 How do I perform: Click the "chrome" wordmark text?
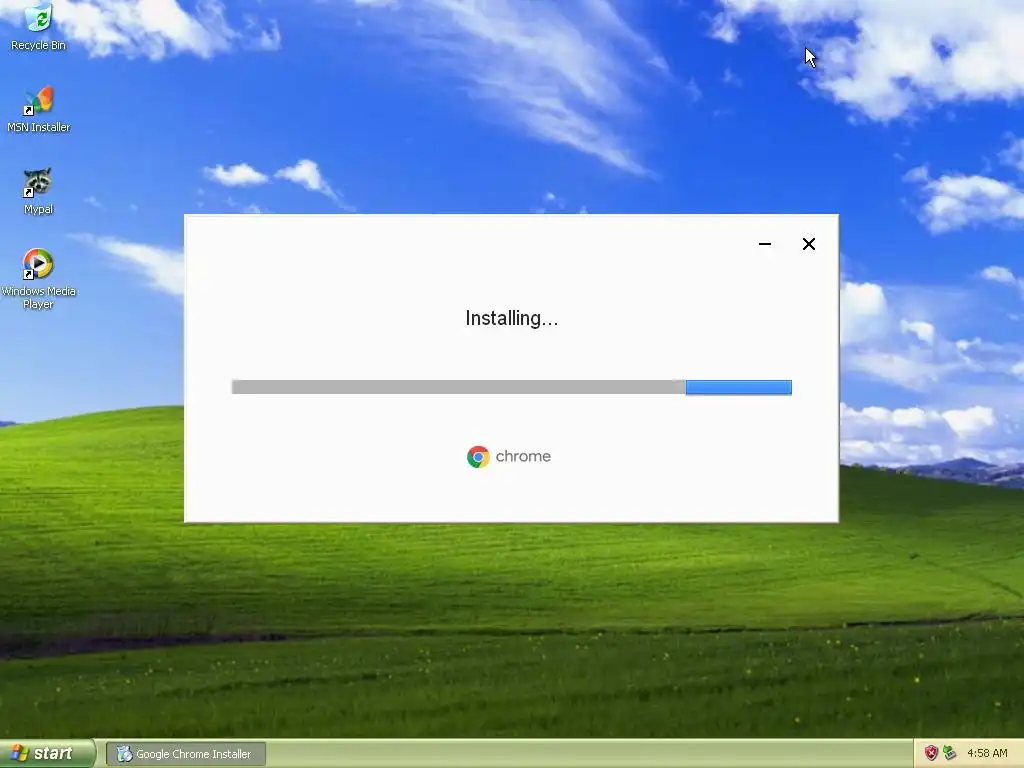[x=523, y=456]
